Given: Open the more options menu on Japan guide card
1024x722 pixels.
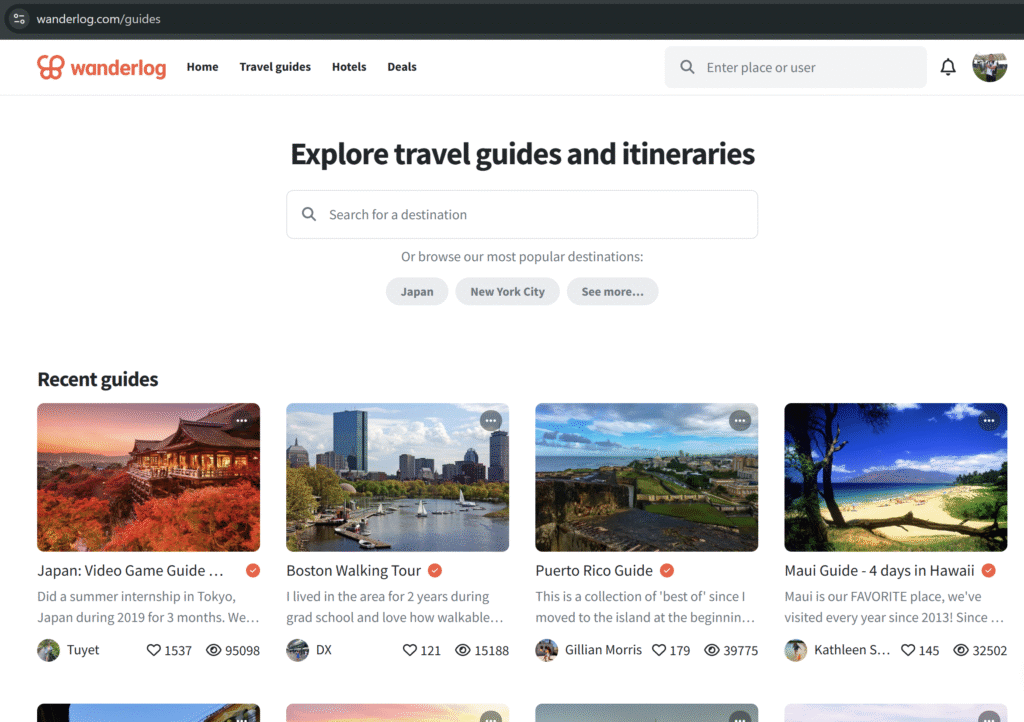Looking at the screenshot, I should pos(242,421).
